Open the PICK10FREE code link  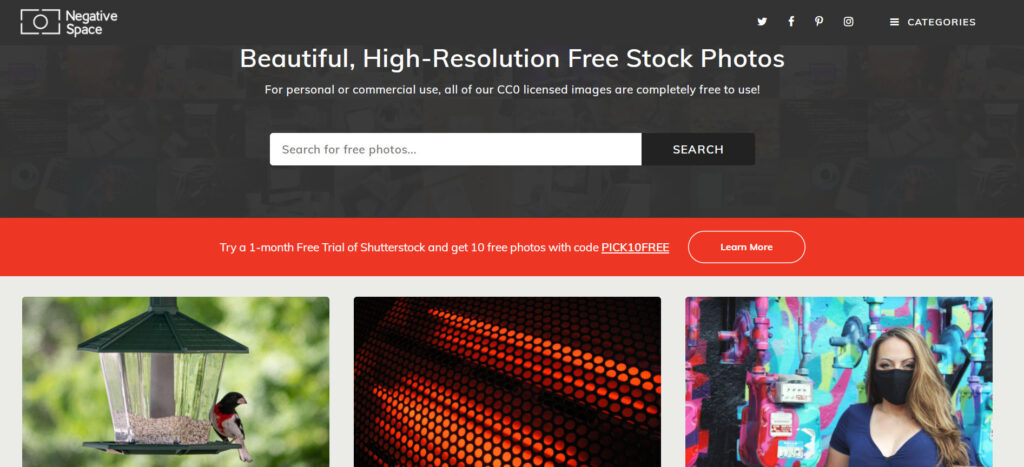pyautogui.click(x=635, y=248)
